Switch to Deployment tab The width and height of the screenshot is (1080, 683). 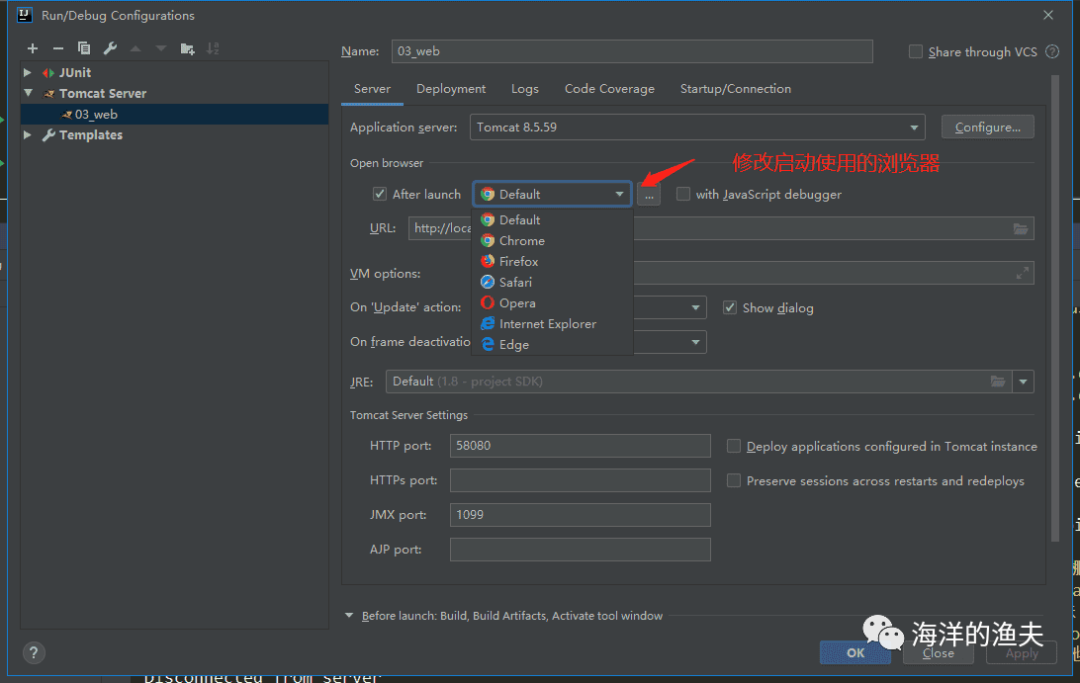coord(451,89)
